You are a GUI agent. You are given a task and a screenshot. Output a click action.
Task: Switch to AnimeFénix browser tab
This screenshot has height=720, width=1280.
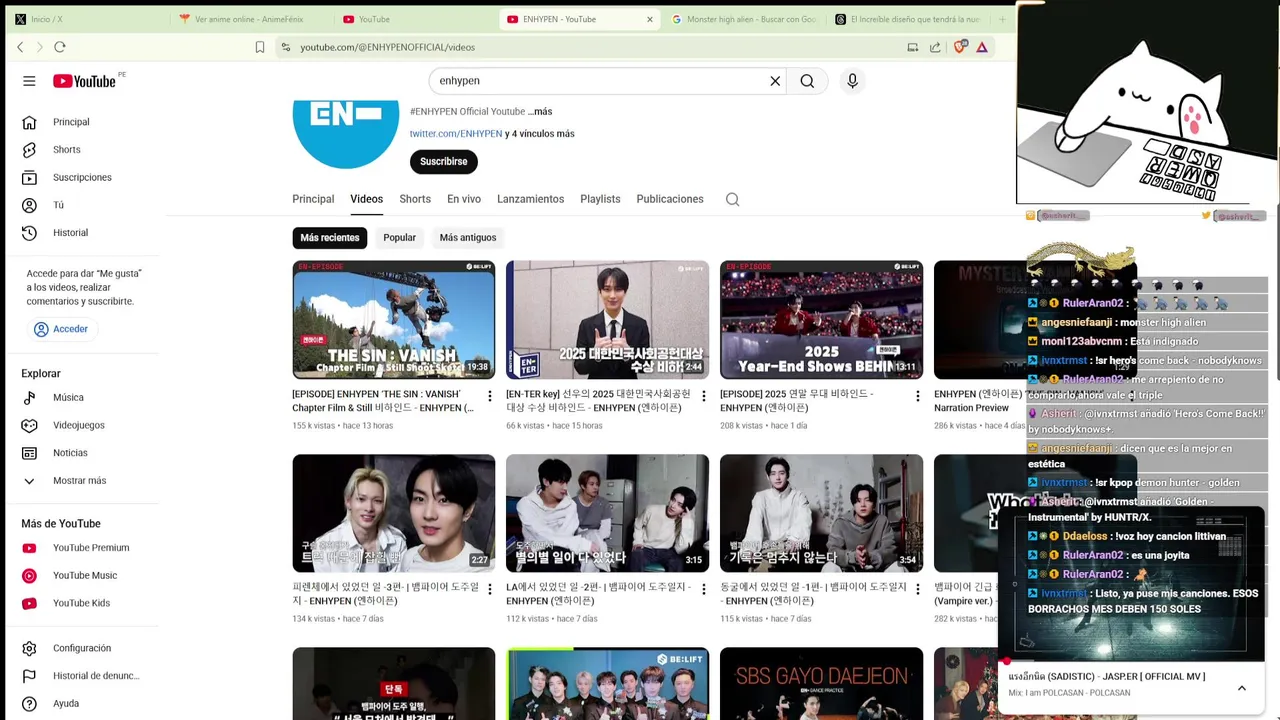point(250,19)
